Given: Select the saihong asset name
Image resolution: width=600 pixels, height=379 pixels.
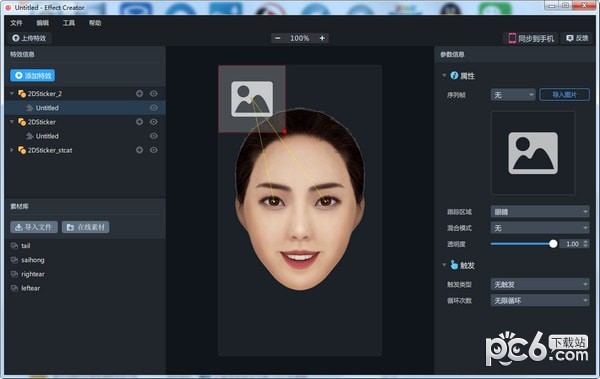Looking at the screenshot, I should click(x=33, y=260).
